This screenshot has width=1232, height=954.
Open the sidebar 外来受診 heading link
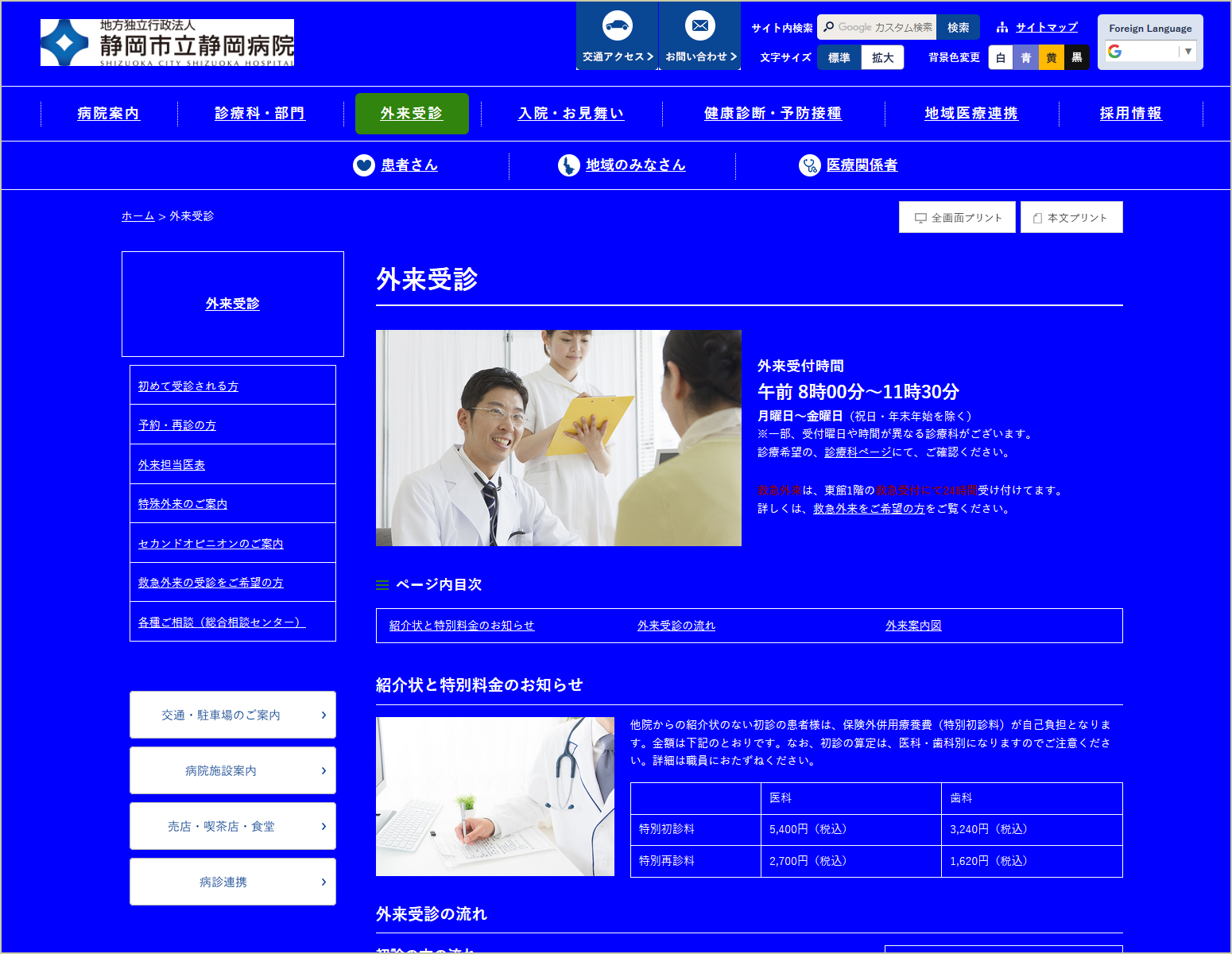233,304
